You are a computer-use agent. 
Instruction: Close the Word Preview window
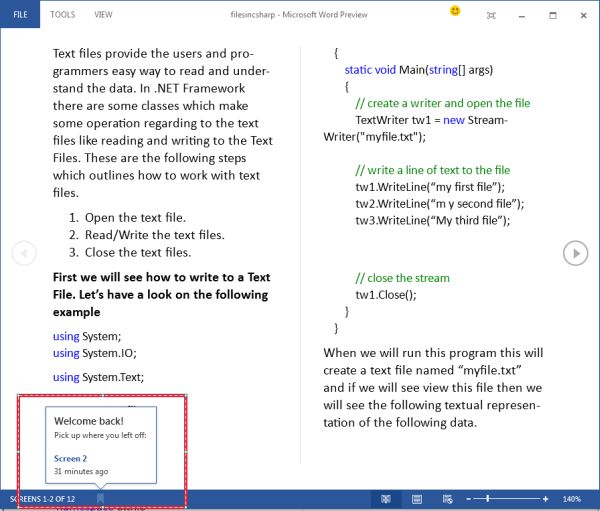[x=584, y=15]
